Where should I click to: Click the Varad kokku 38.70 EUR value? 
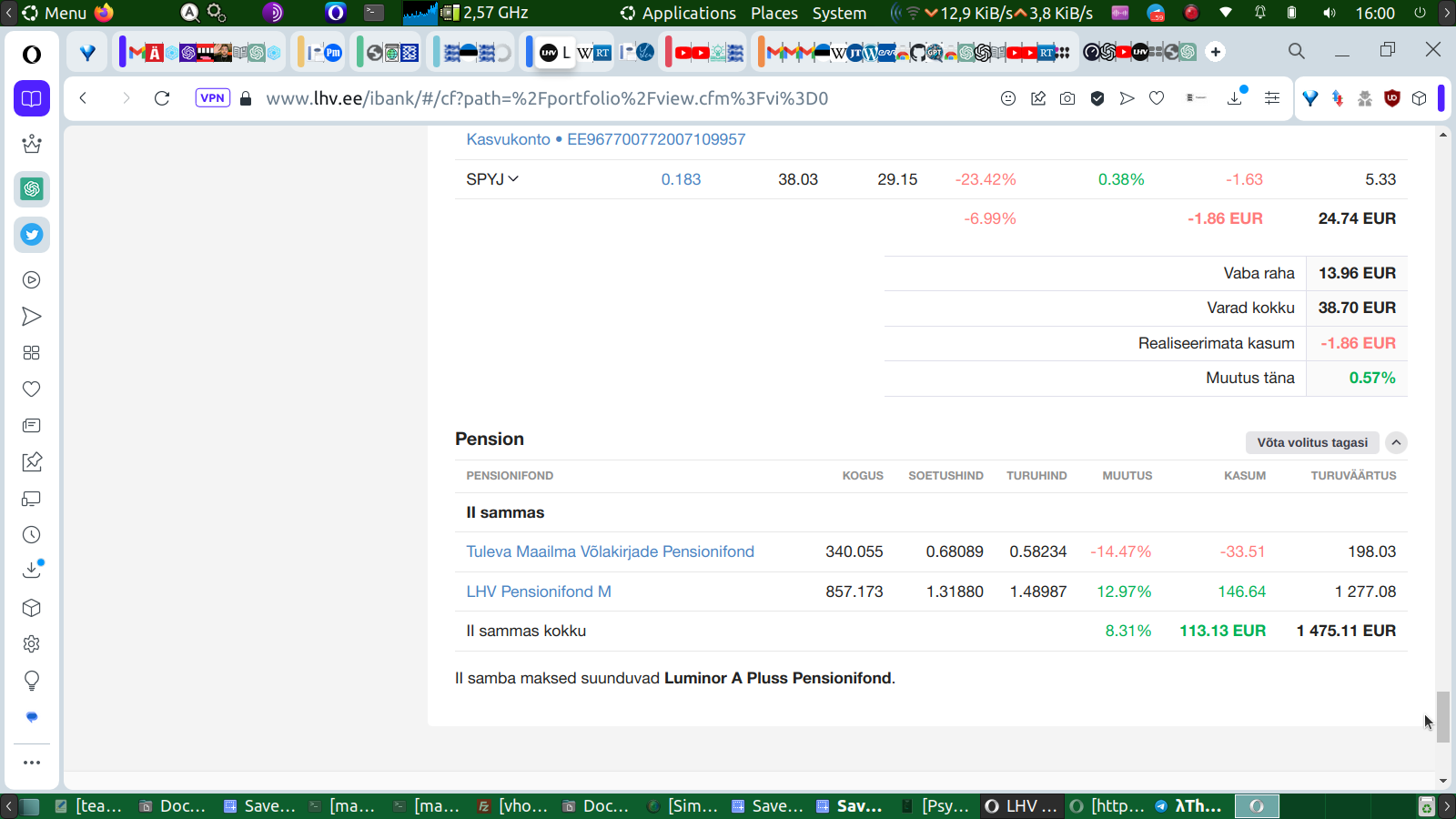[1357, 308]
